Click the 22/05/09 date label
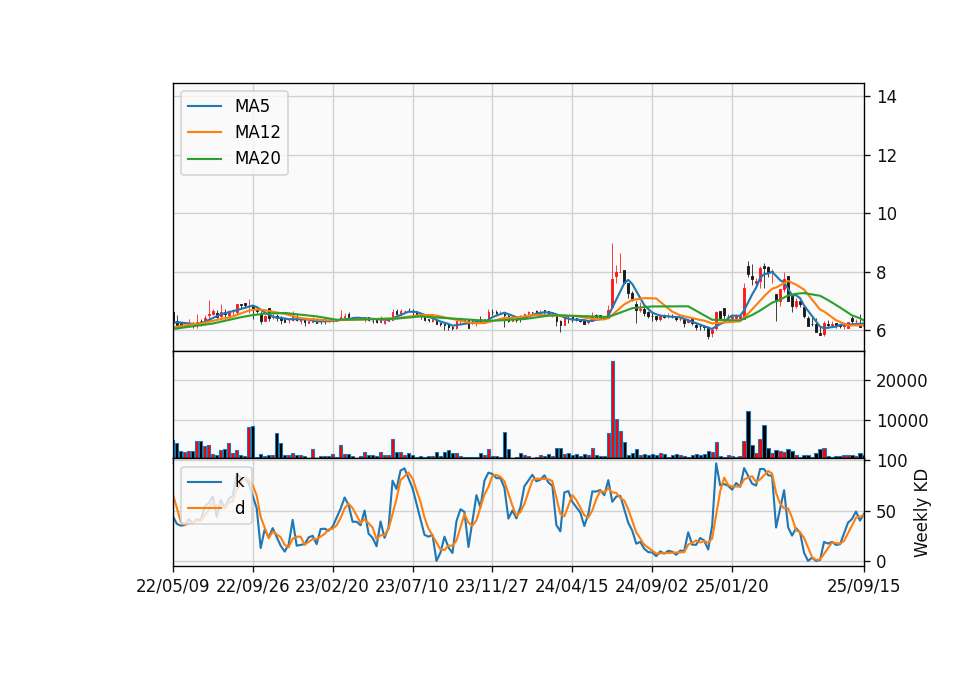Screen dimensions: 960x690 (173, 586)
